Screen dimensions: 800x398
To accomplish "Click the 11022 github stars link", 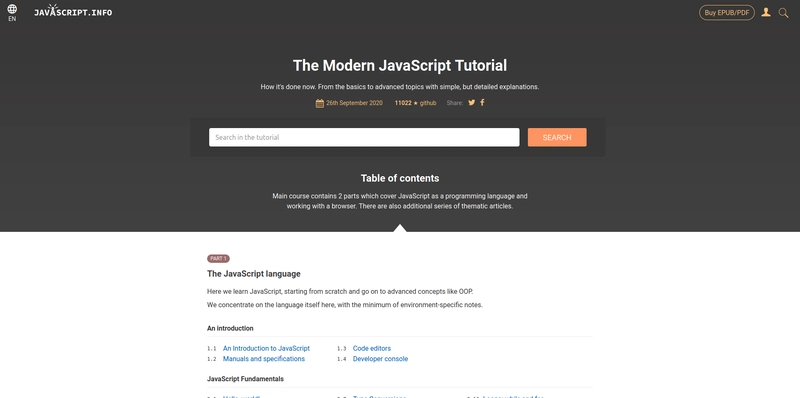I will (415, 103).
